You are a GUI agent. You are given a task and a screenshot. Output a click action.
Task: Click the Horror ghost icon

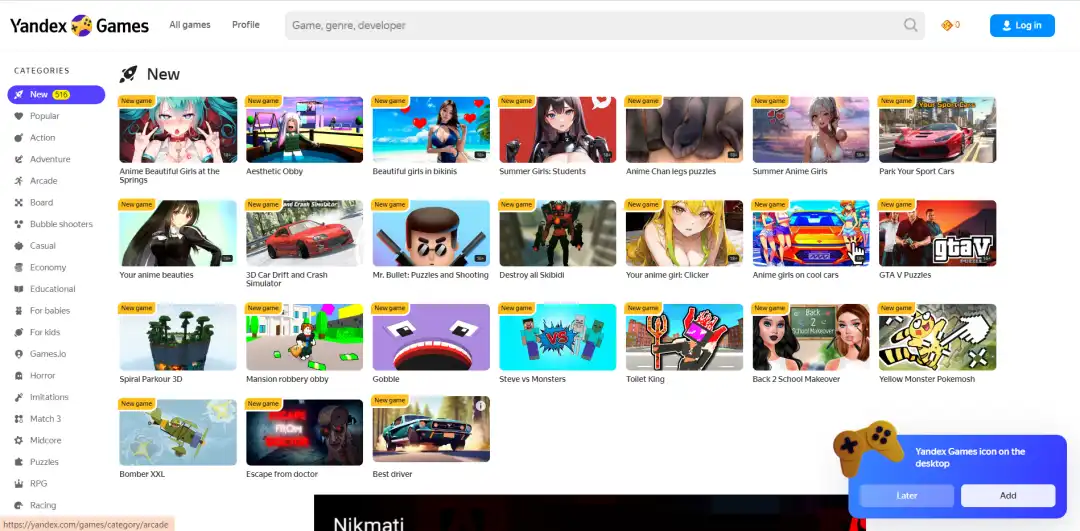[19, 375]
